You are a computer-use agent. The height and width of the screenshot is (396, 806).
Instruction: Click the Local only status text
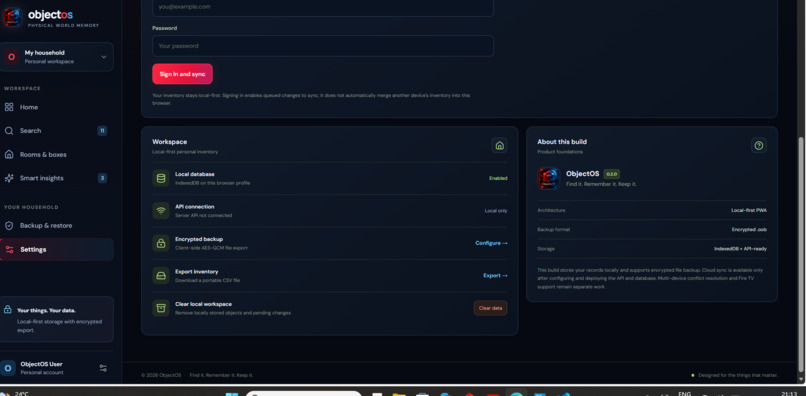coord(496,211)
